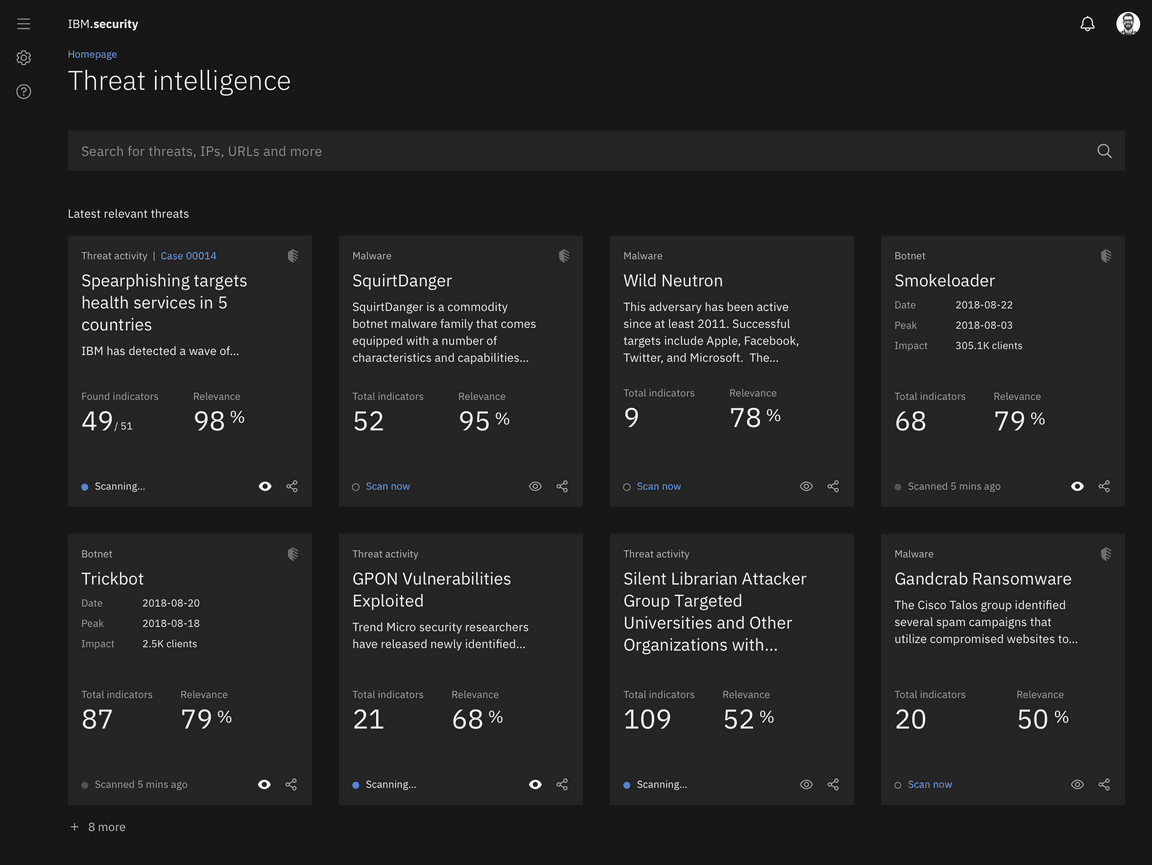
Task: Unwatch the GPON Vulnerabilities Exploited card
Action: click(535, 785)
